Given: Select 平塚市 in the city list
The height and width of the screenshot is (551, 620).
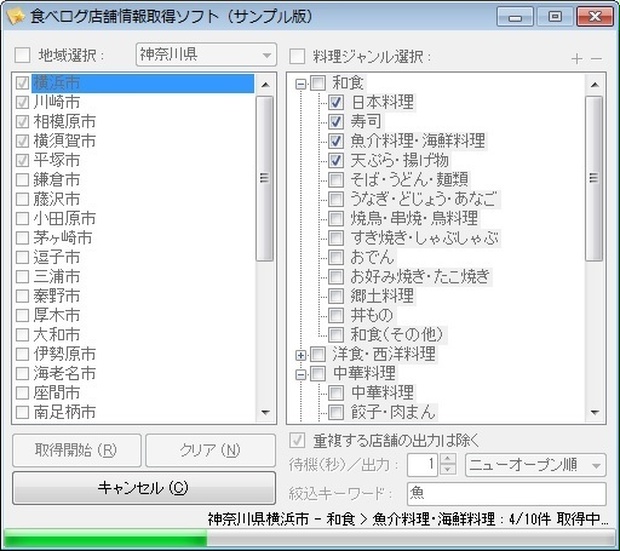Looking at the screenshot, I should coord(57,160).
